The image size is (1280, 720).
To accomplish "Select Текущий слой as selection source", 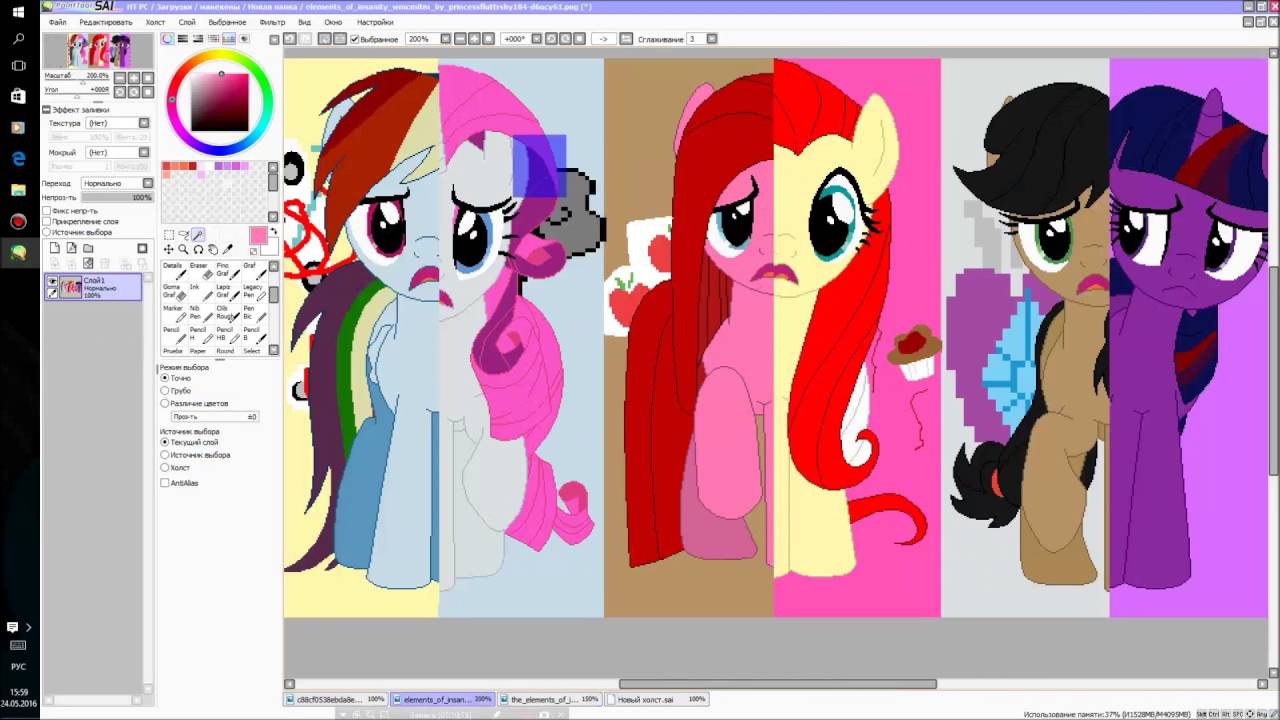I will (x=165, y=441).
